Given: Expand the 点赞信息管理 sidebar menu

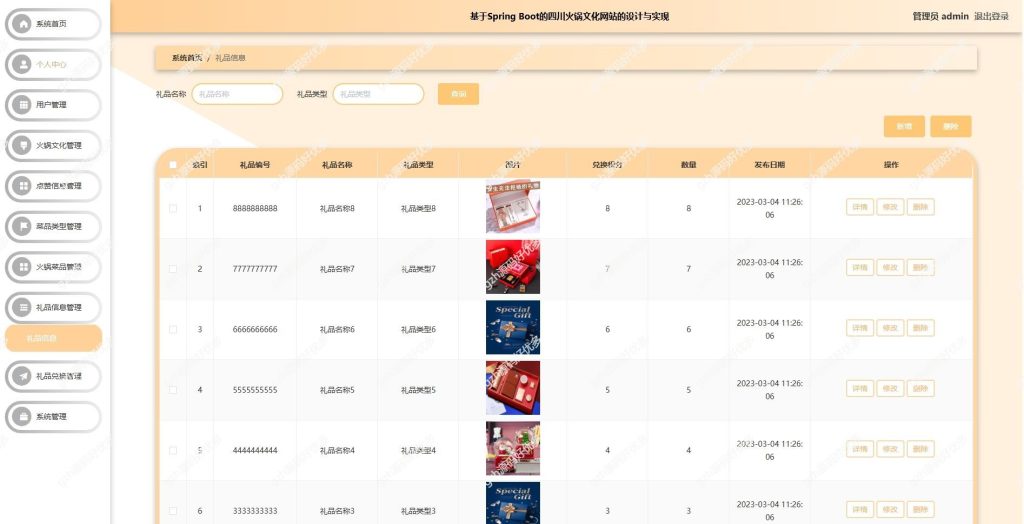Looking at the screenshot, I should (x=53, y=186).
